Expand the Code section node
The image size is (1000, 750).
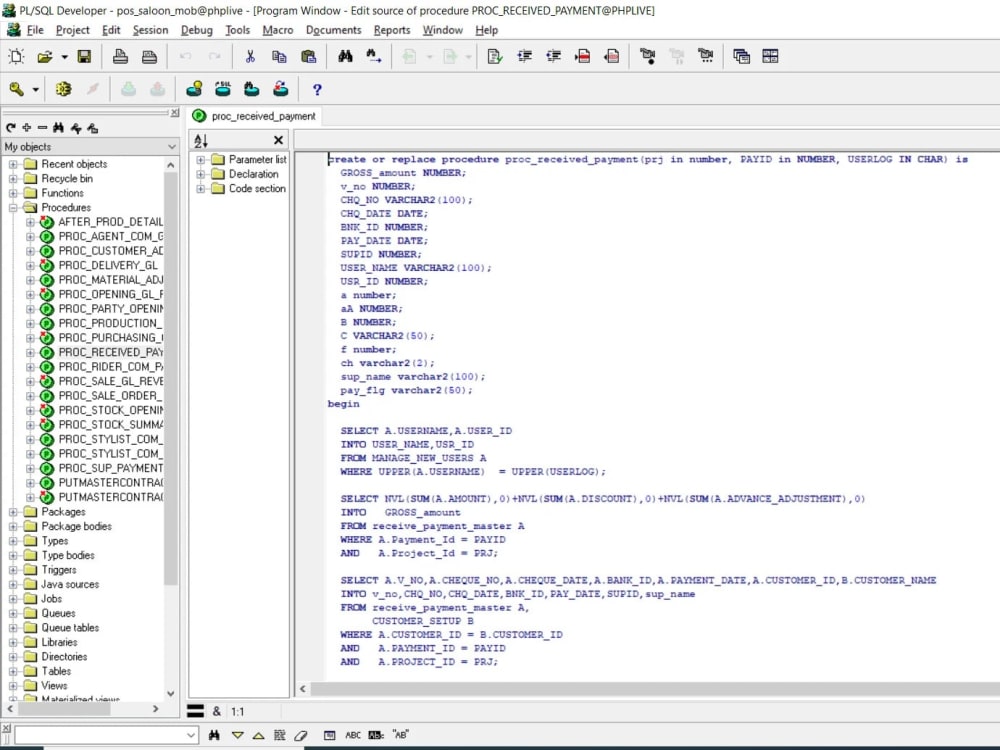click(x=200, y=189)
